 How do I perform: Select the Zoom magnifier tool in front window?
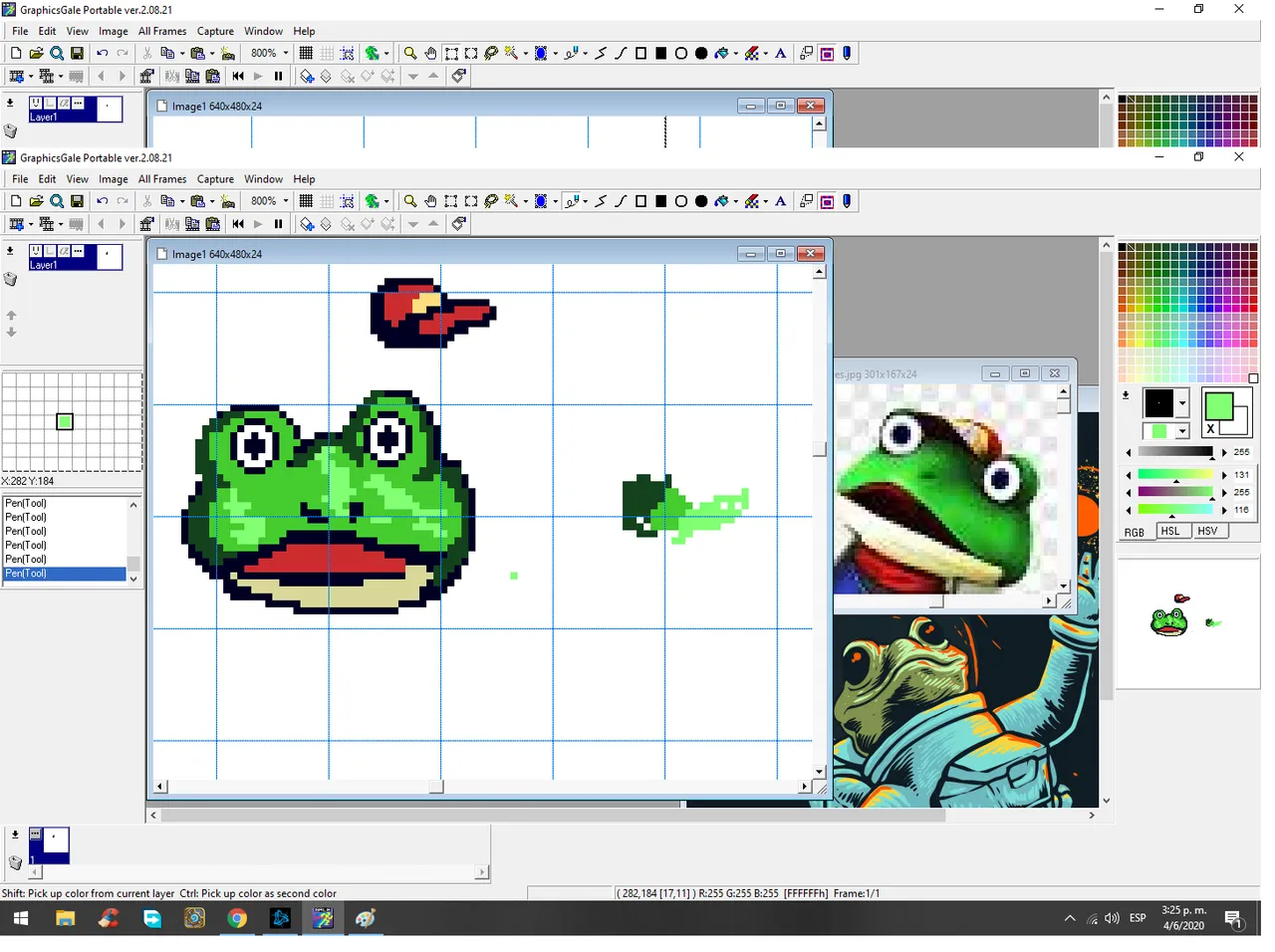[x=409, y=201]
